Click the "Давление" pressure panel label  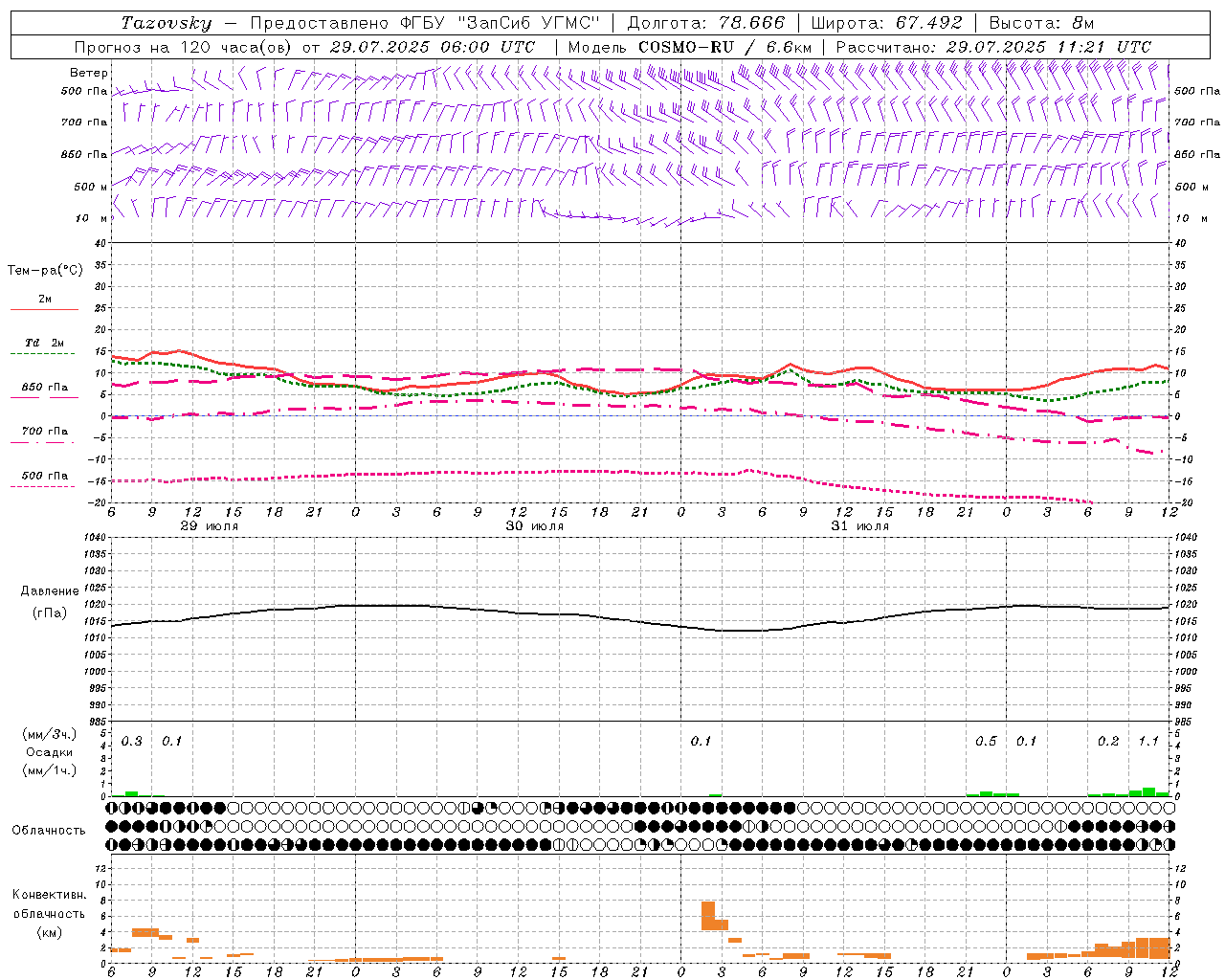coord(50,591)
